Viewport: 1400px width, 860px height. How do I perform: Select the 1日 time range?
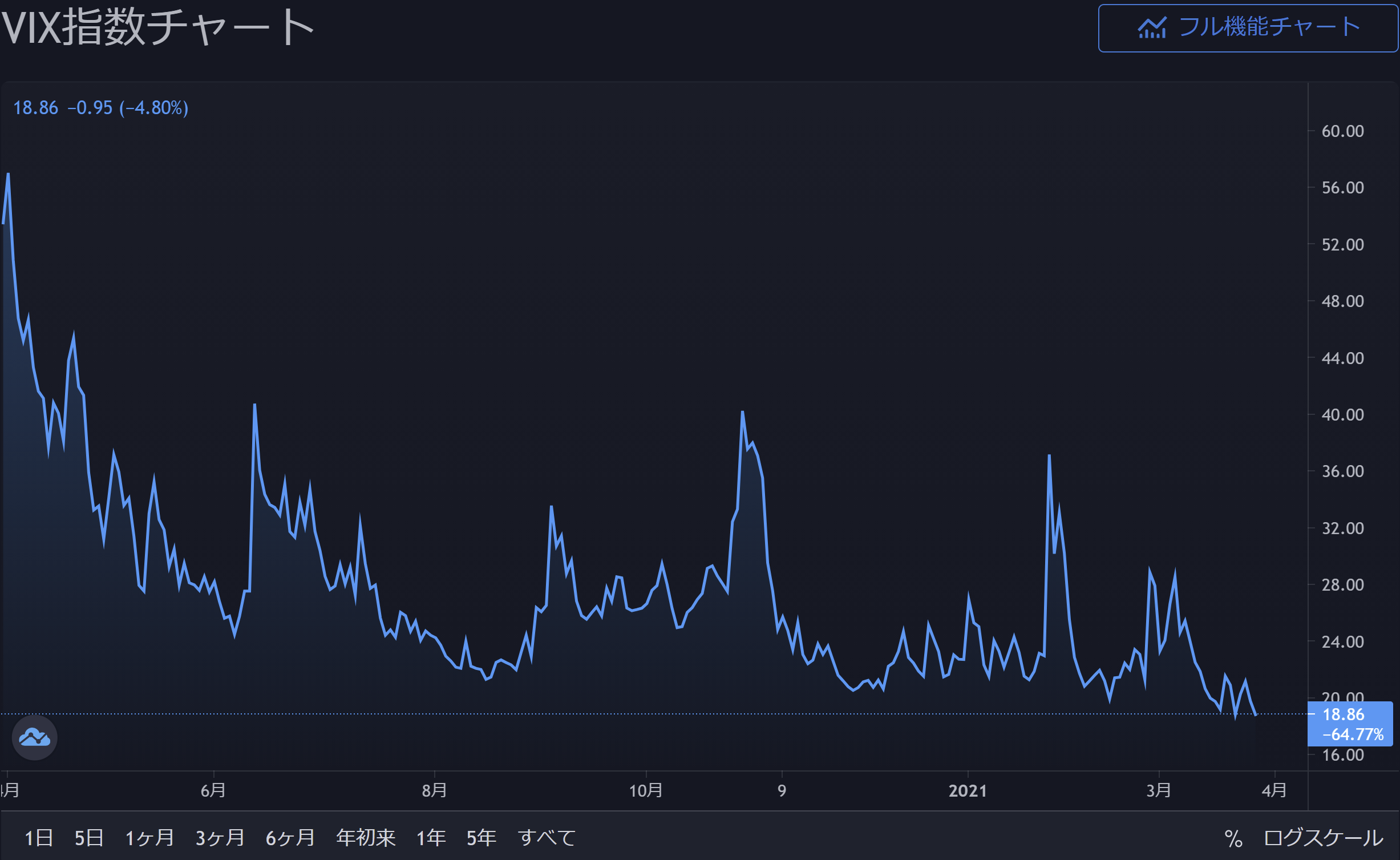[39, 838]
